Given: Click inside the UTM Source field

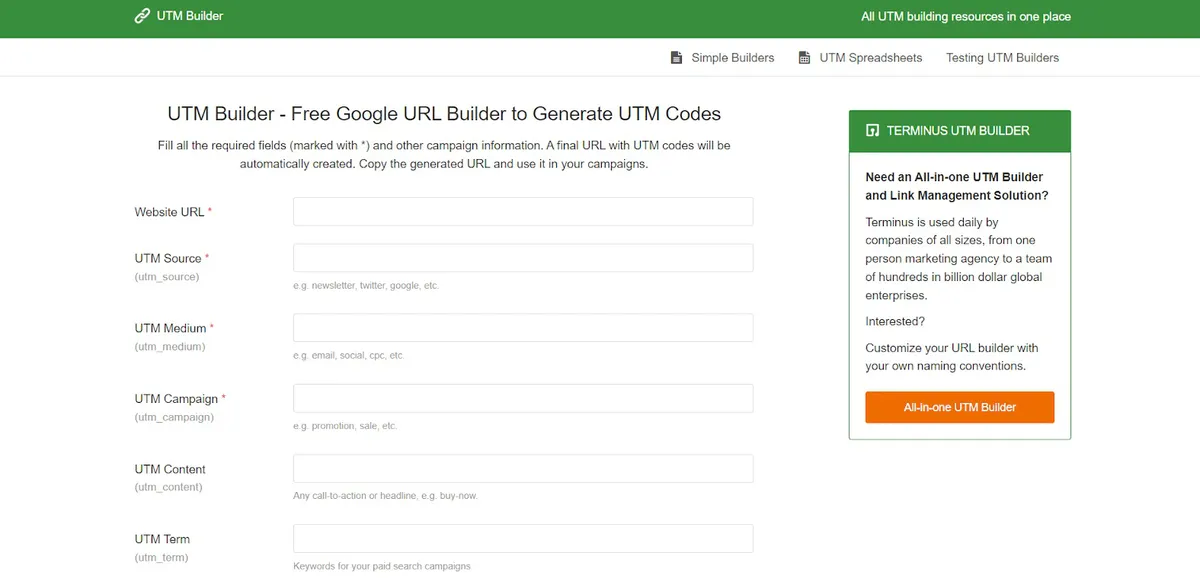Looking at the screenshot, I should click(522, 257).
